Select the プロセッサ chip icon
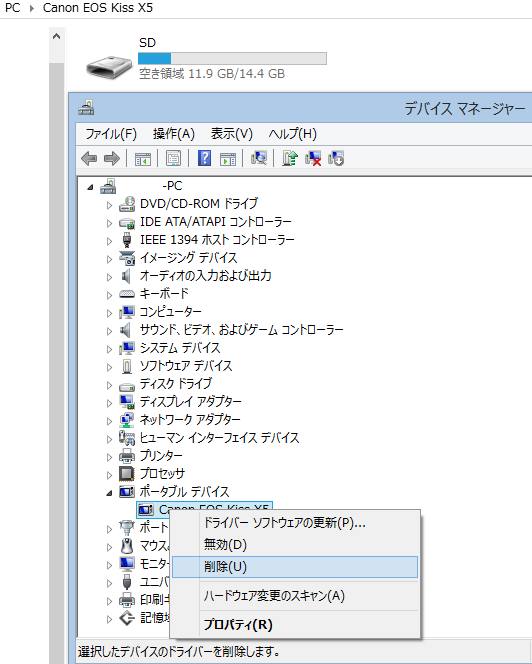 pyautogui.click(x=127, y=473)
